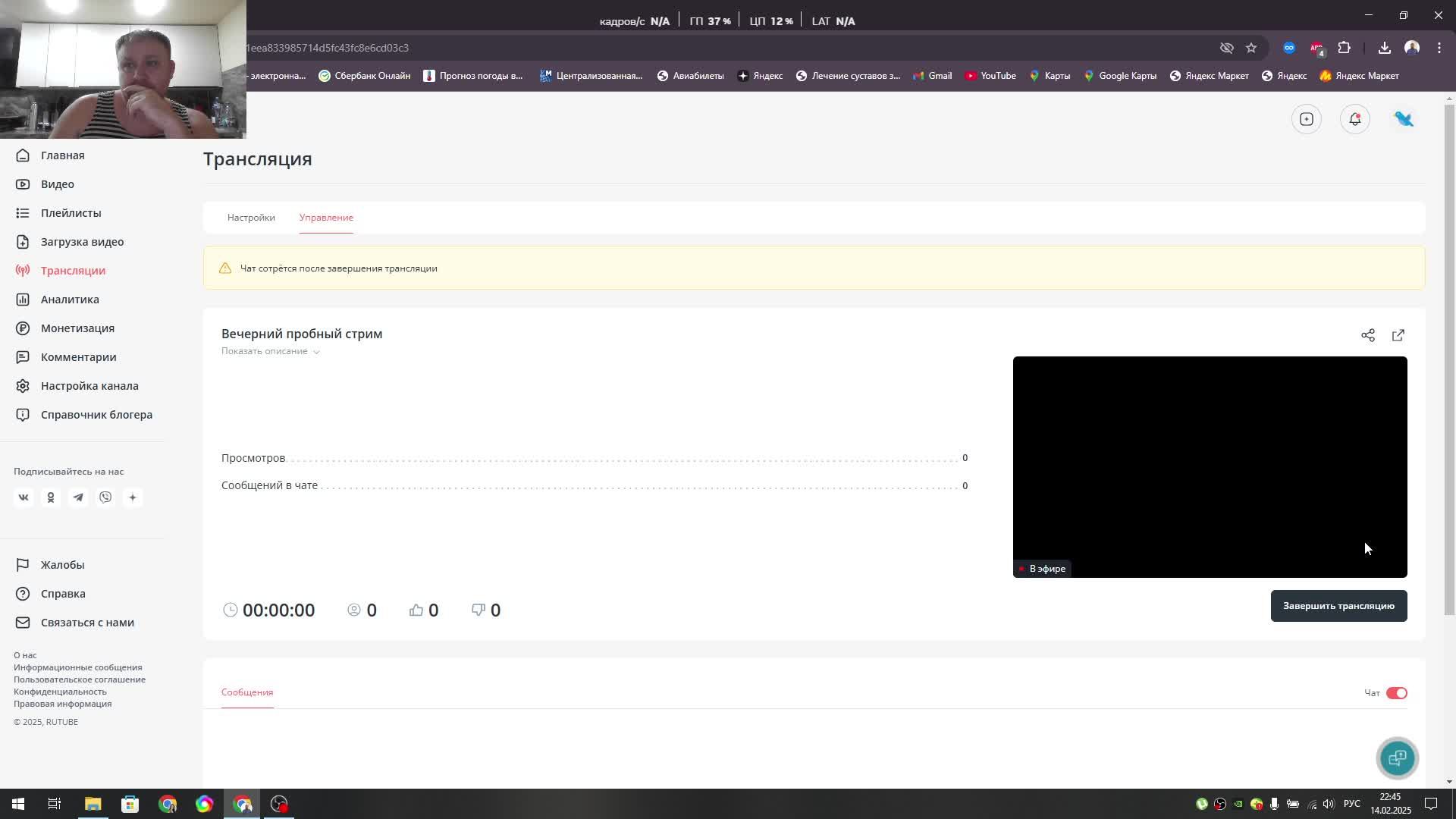The image size is (1456, 819).
Task: Open the VK social link icon
Action: tap(24, 497)
